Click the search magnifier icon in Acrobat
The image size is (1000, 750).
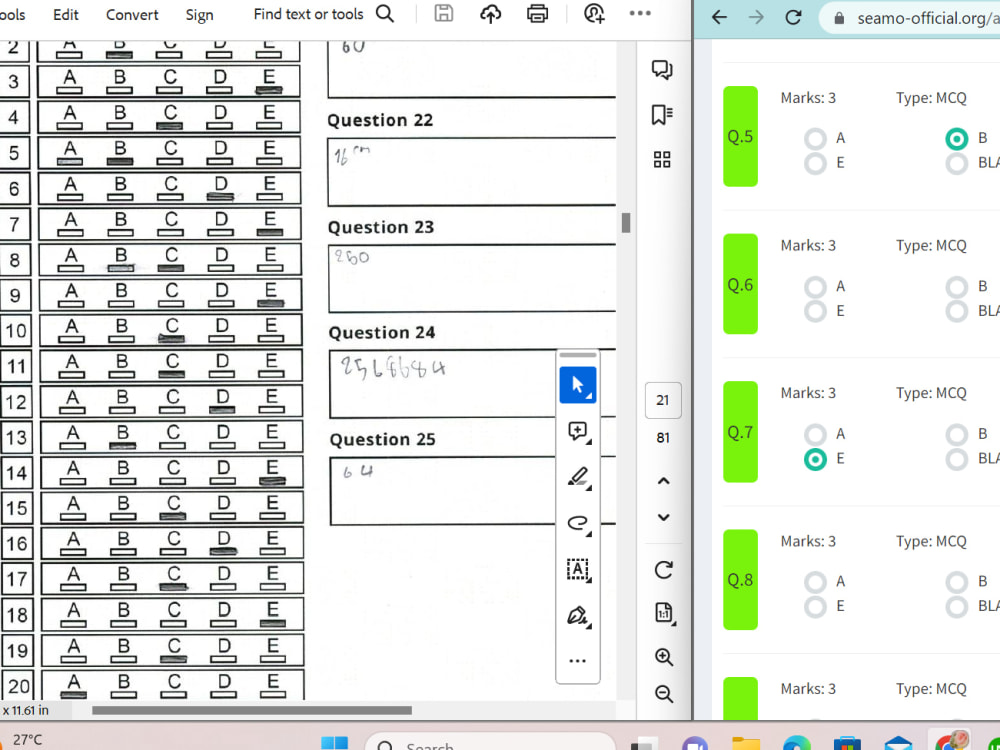385,13
